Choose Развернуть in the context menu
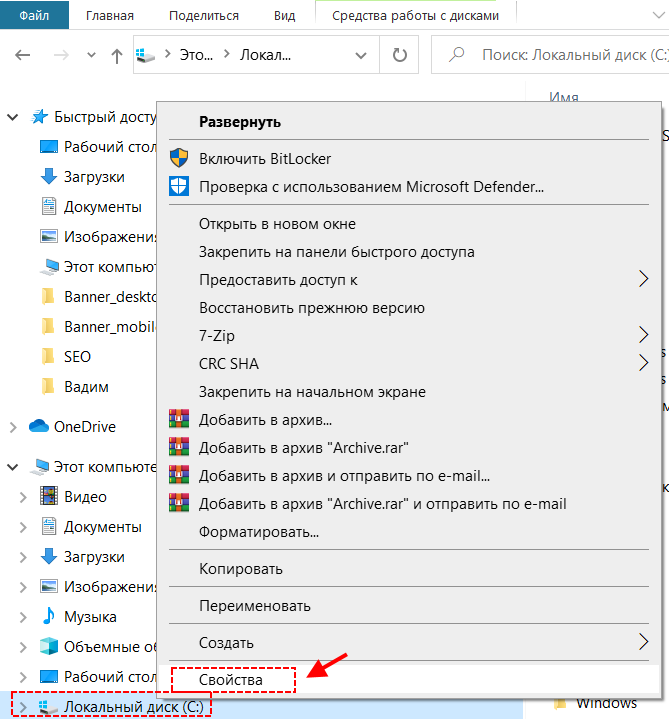669x719 pixels. point(408,122)
